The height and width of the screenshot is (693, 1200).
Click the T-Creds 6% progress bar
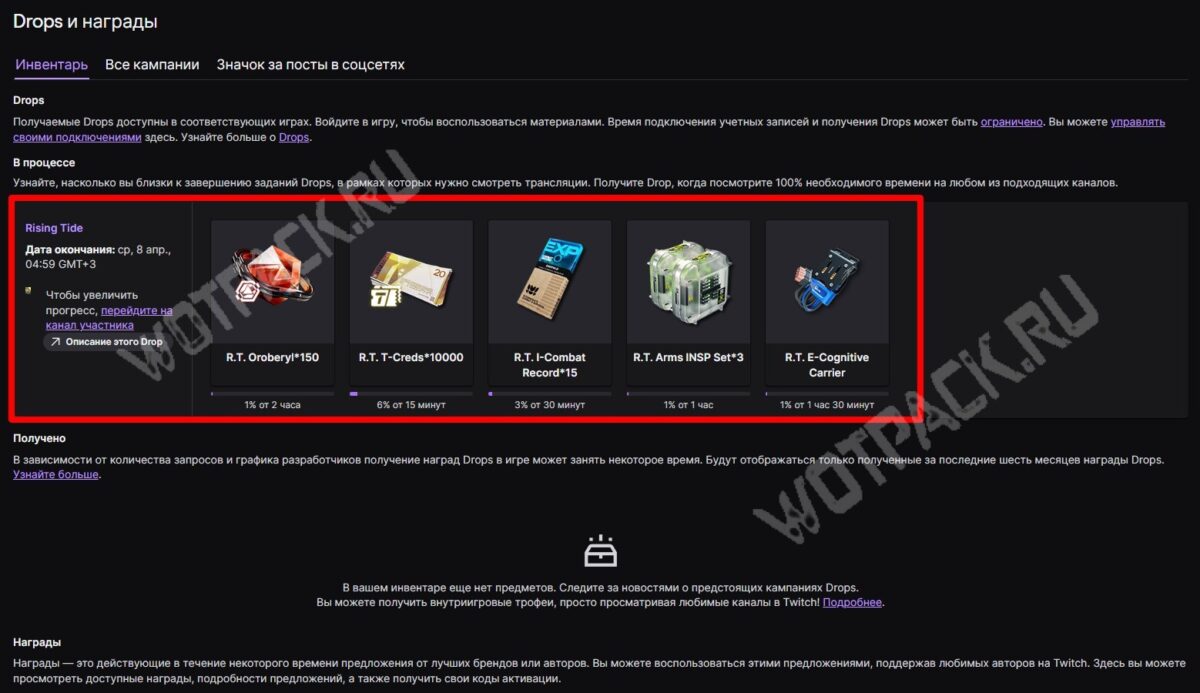411,394
